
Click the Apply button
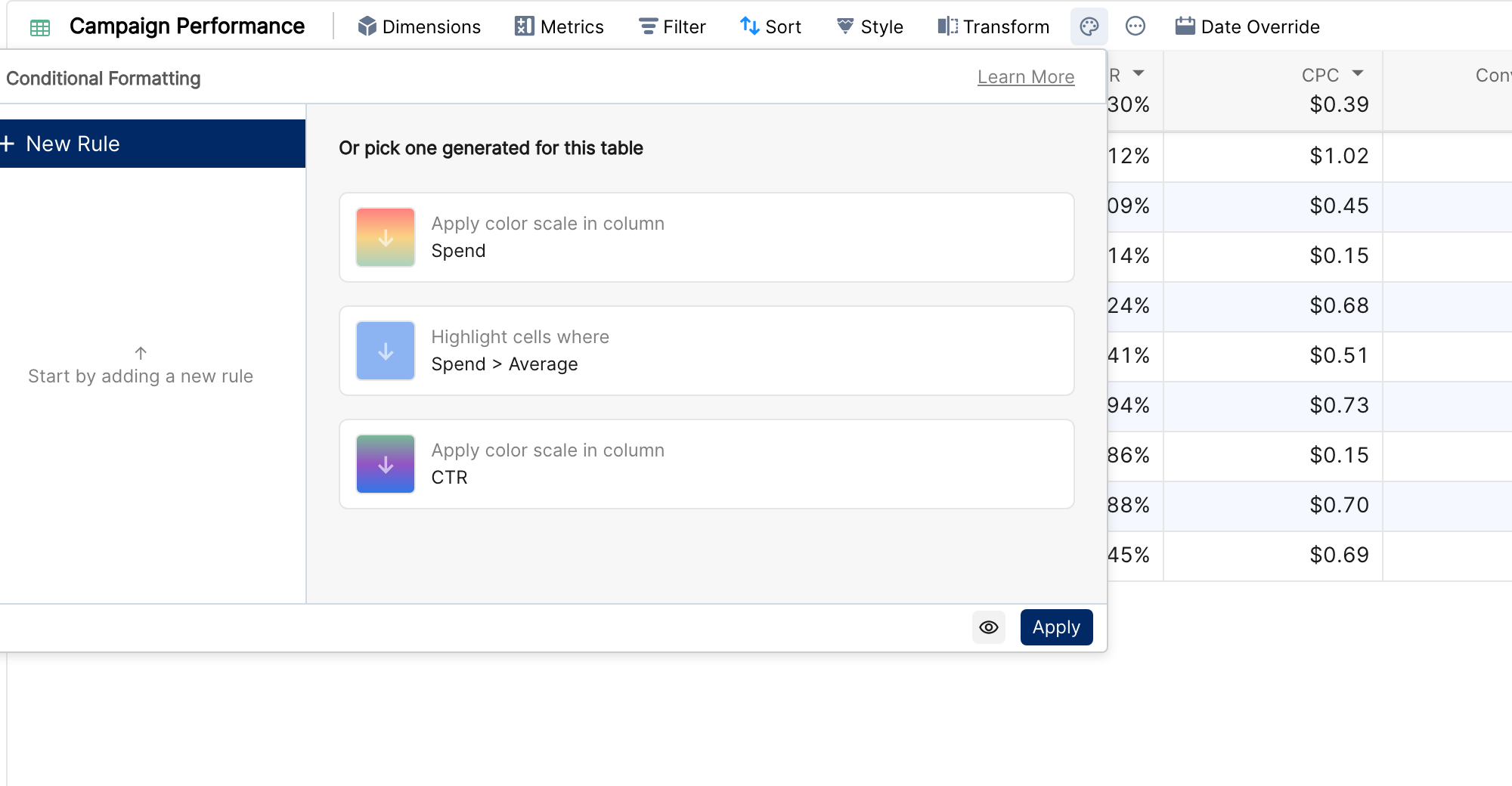pos(1056,627)
